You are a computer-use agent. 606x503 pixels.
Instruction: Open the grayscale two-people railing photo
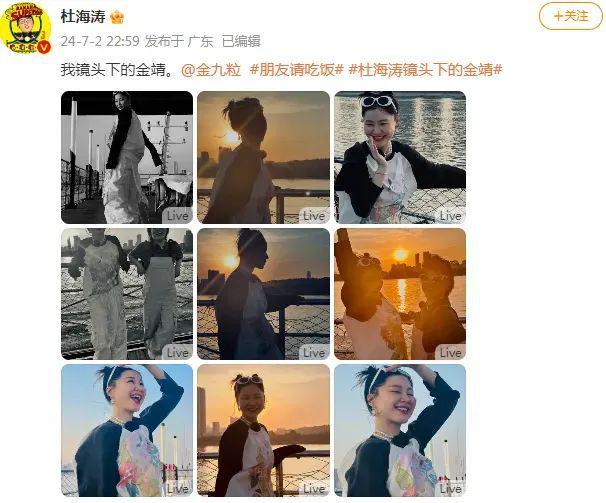(x=127, y=294)
